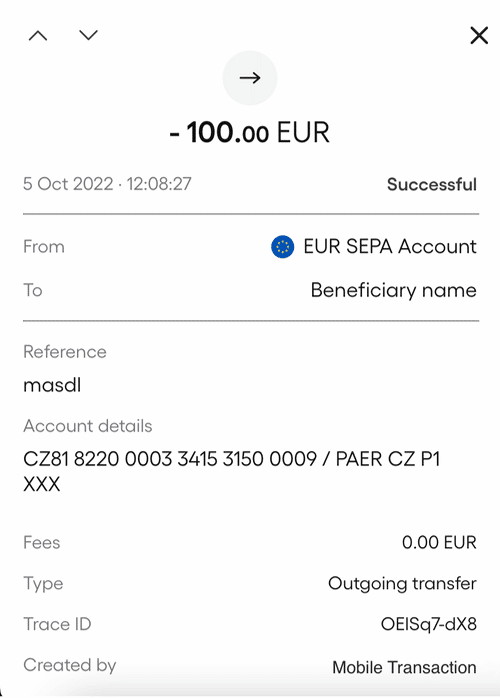Click the Created by label

click(69, 665)
